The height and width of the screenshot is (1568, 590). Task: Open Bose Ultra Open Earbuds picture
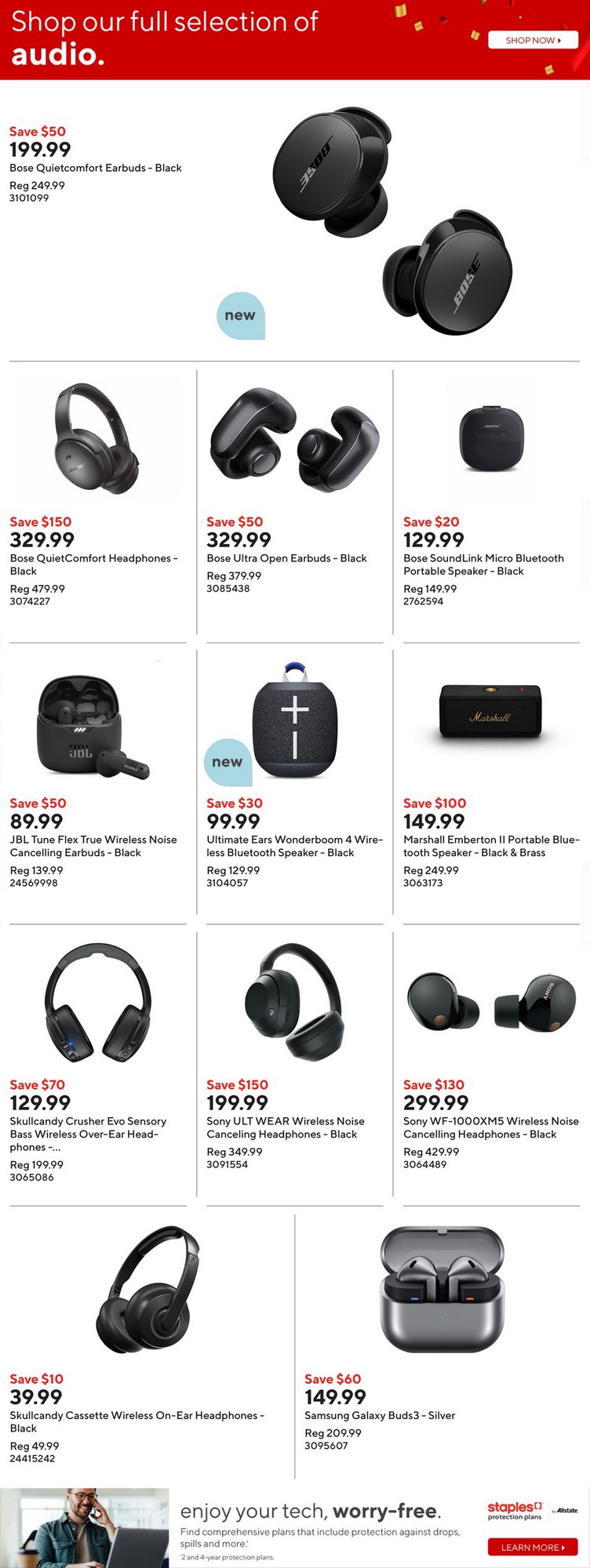(x=294, y=439)
